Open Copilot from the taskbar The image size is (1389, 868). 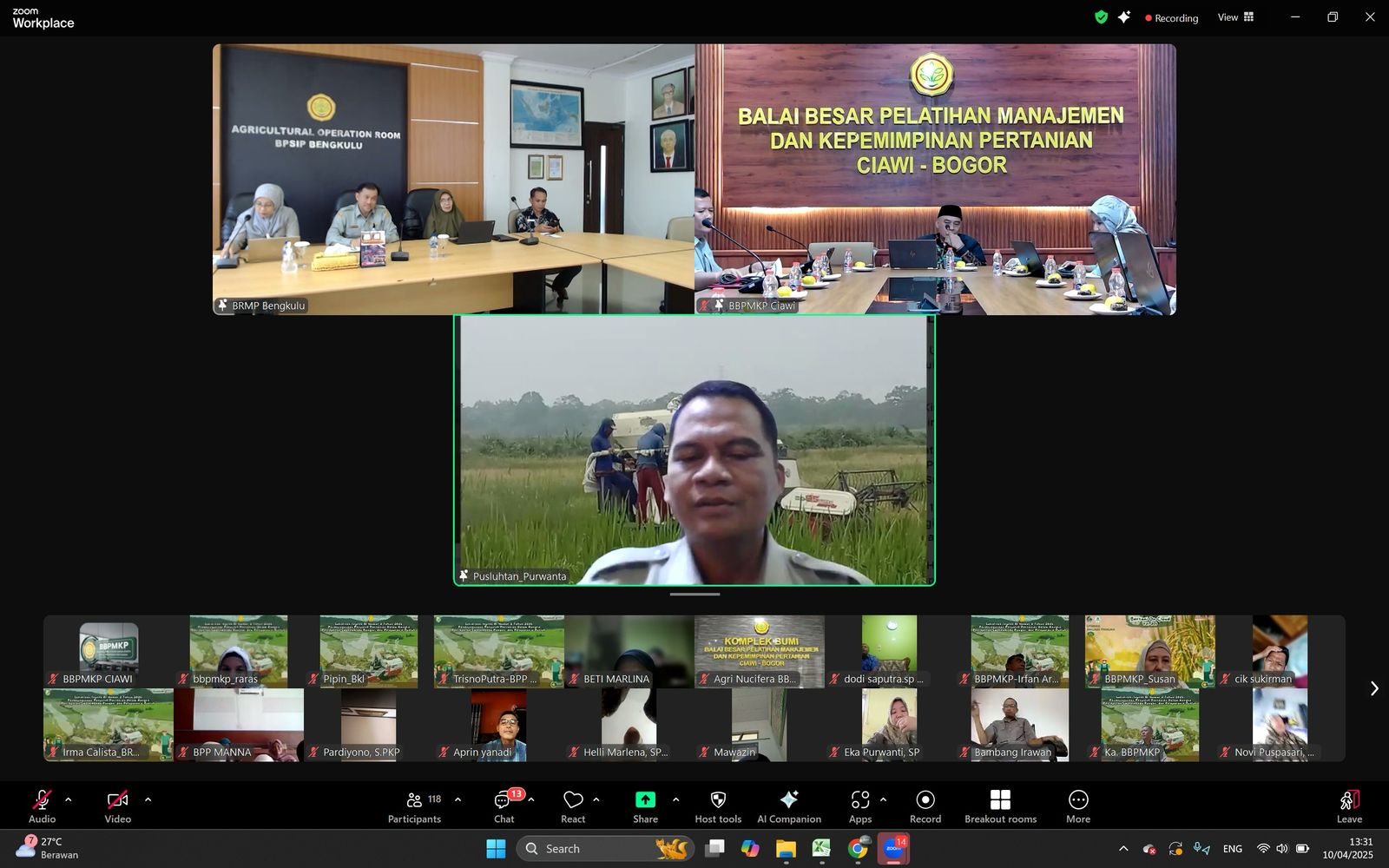click(750, 848)
